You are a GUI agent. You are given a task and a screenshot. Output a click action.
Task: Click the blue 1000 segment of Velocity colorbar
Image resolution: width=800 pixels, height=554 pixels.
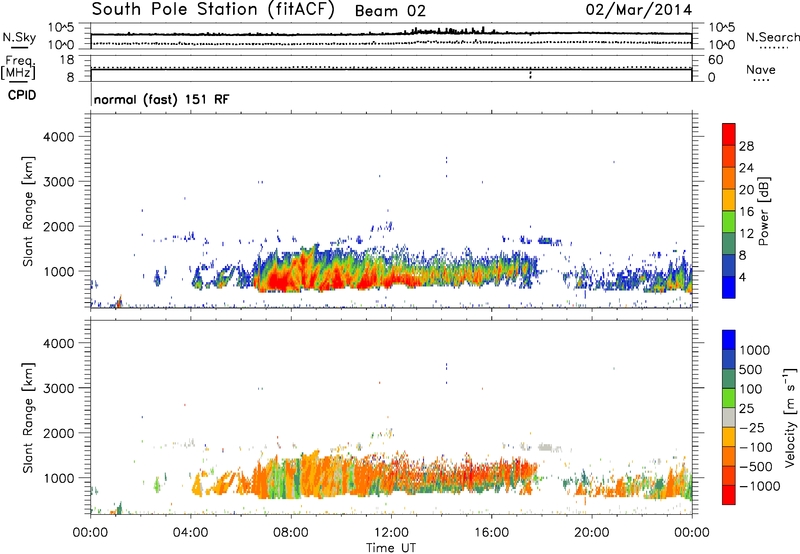tap(729, 340)
